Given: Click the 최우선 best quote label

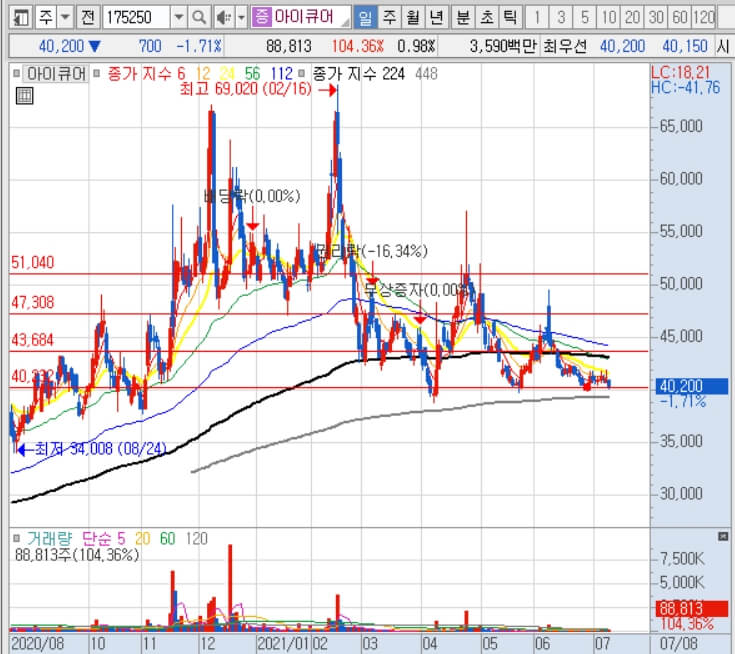Looking at the screenshot, I should click(565, 46).
